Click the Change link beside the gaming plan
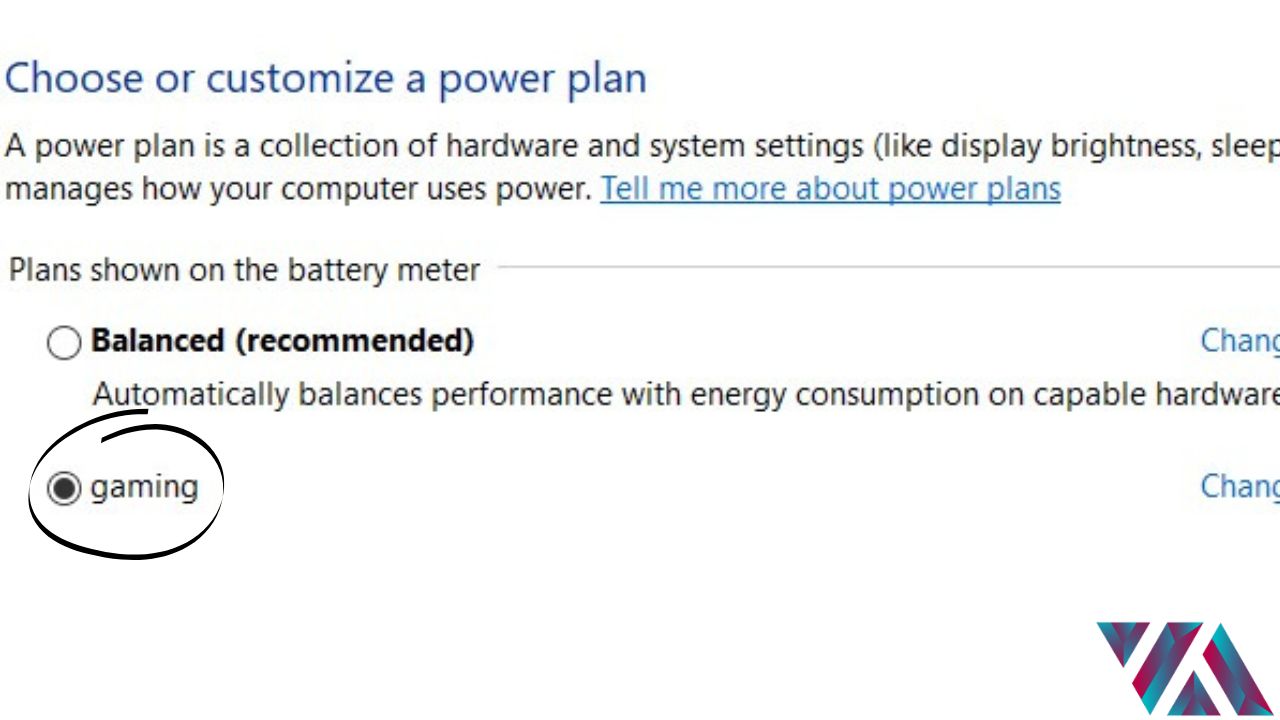 point(1240,486)
